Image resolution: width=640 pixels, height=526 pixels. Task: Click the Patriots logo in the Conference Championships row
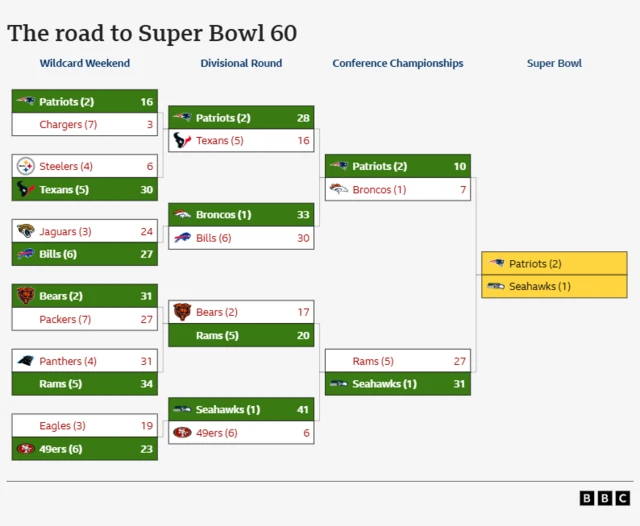point(339,165)
